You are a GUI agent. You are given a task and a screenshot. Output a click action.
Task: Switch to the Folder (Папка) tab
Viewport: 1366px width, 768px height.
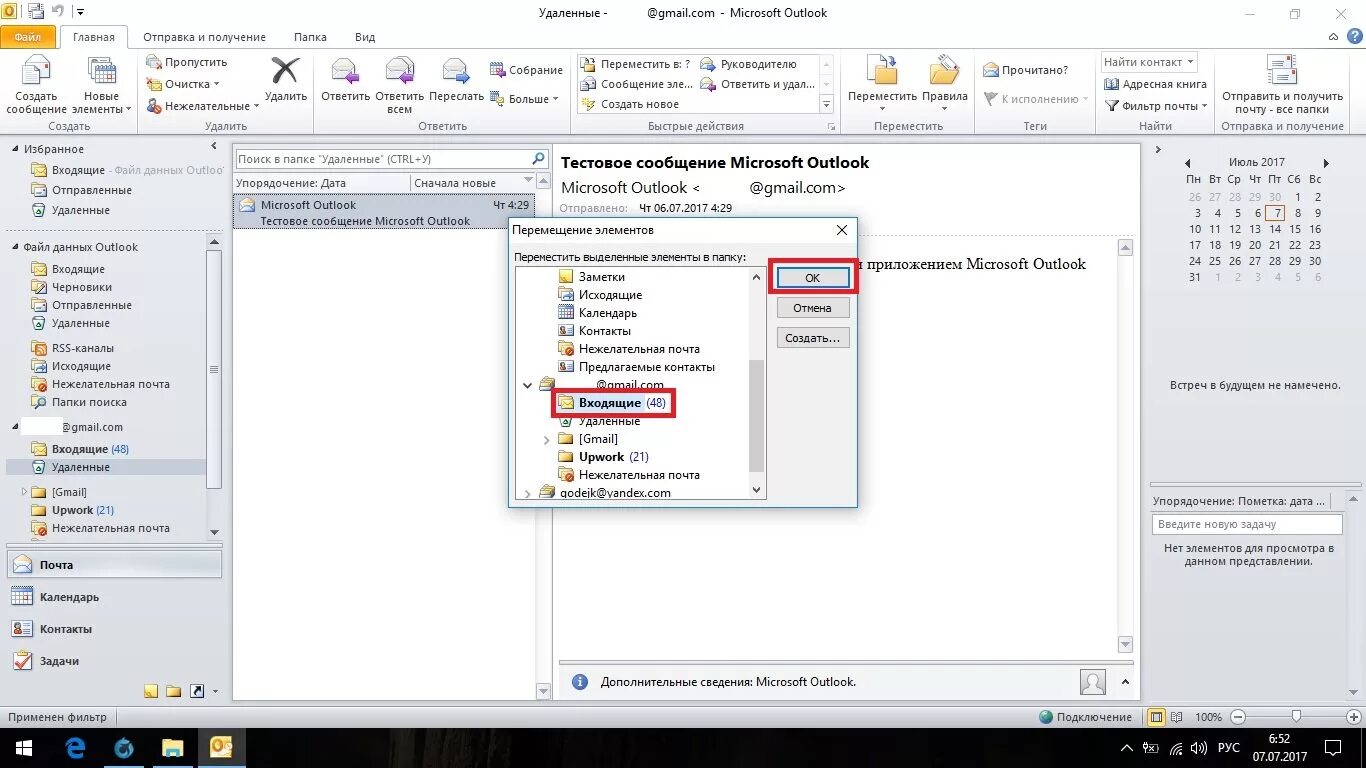(310, 37)
